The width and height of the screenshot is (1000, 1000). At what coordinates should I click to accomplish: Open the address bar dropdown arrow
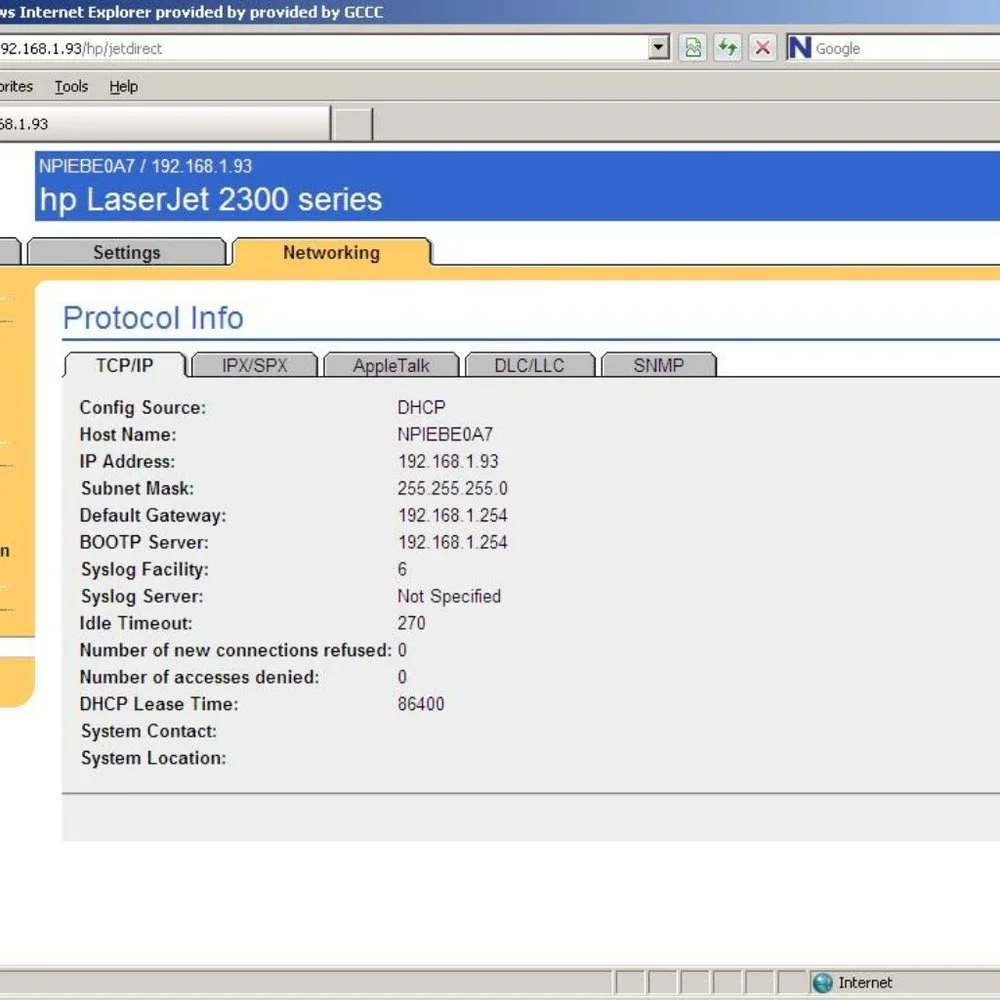659,47
